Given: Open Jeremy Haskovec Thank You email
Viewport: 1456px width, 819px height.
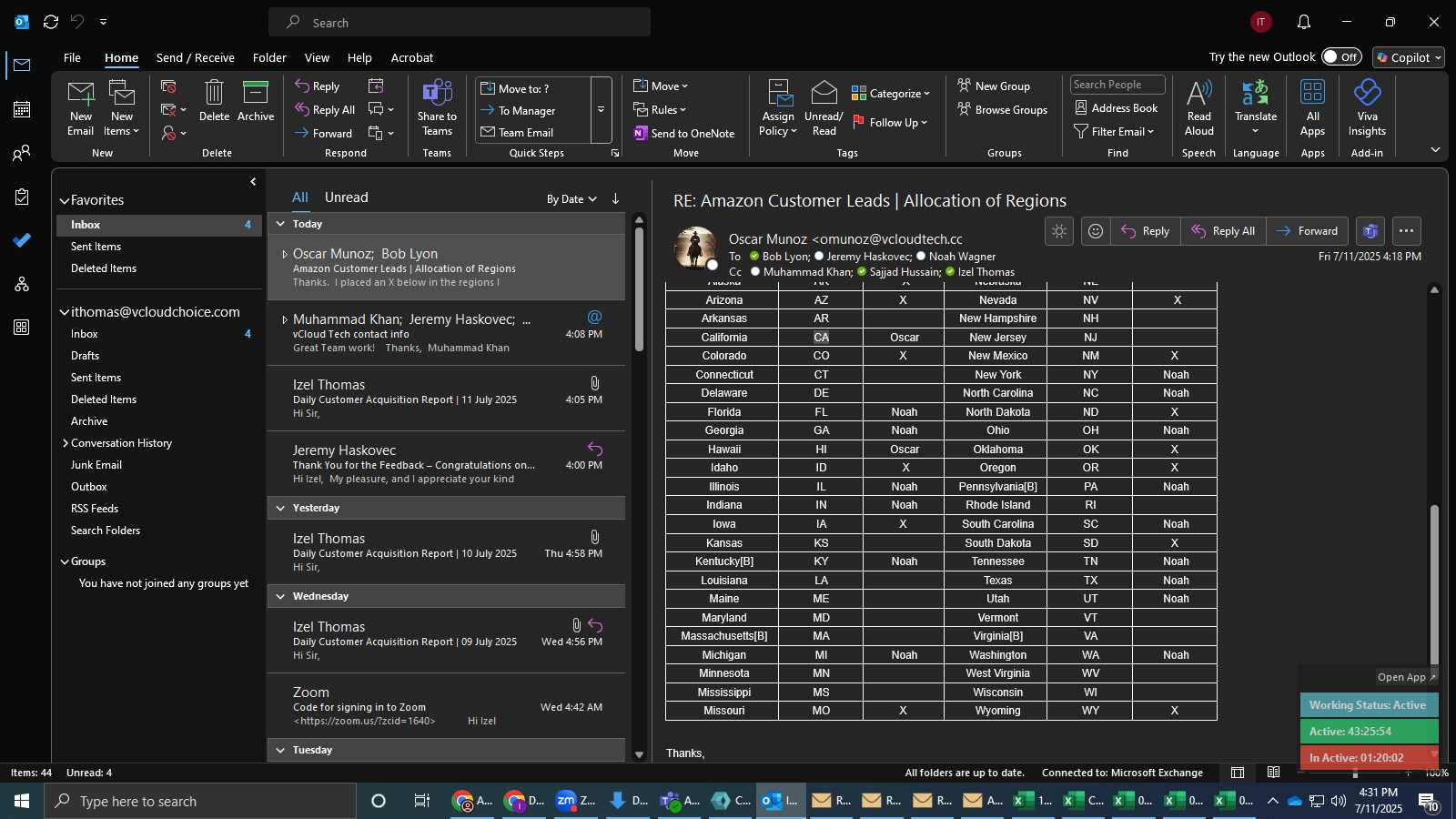Looking at the screenshot, I should (446, 464).
